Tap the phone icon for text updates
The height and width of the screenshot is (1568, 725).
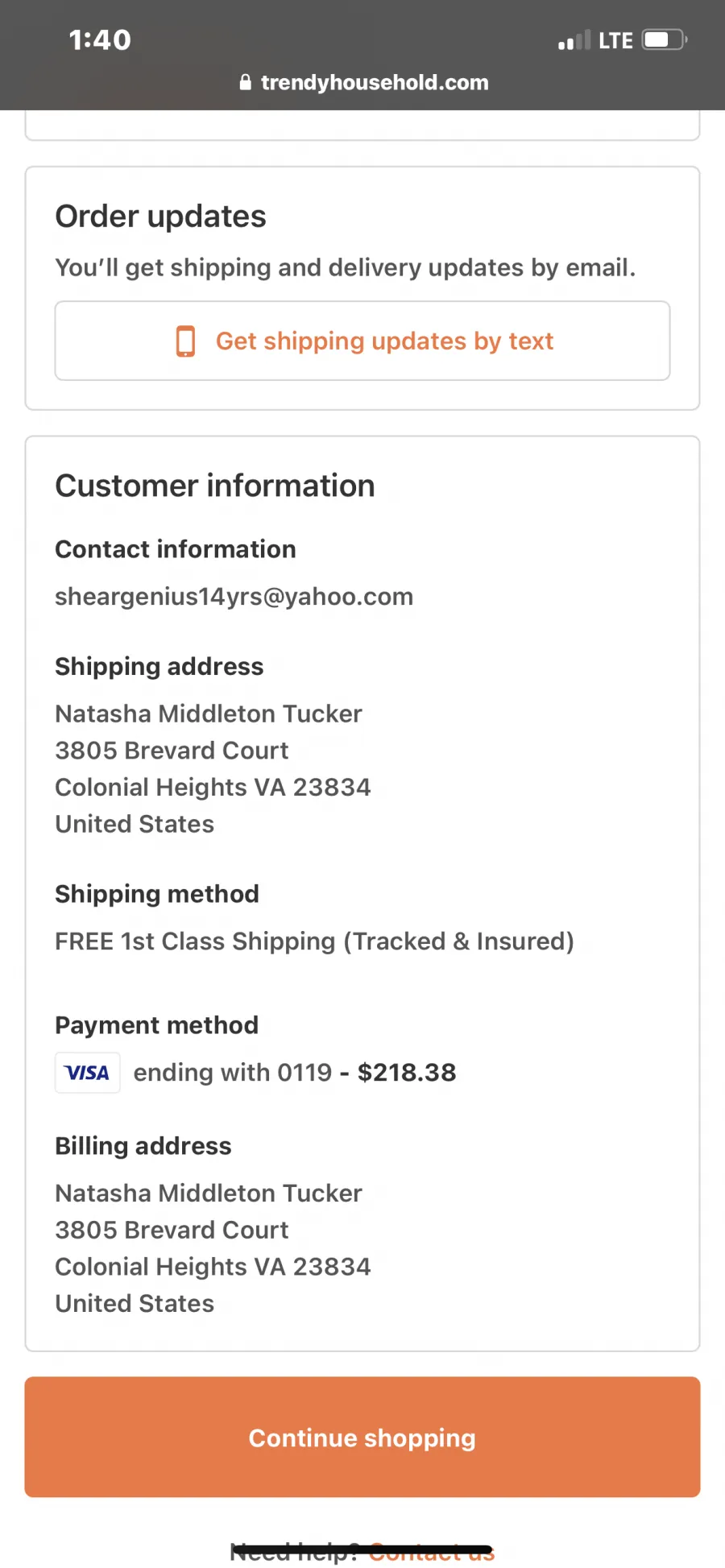(185, 341)
